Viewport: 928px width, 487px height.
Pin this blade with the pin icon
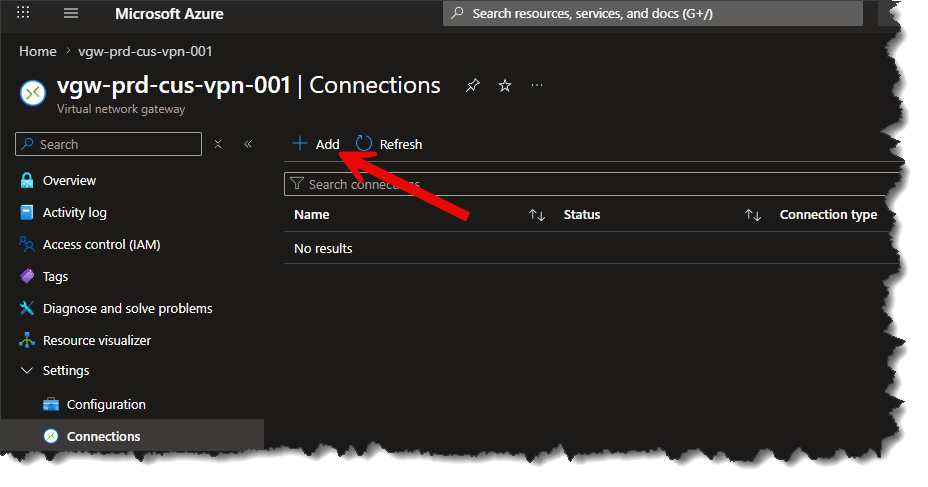pyautogui.click(x=472, y=86)
